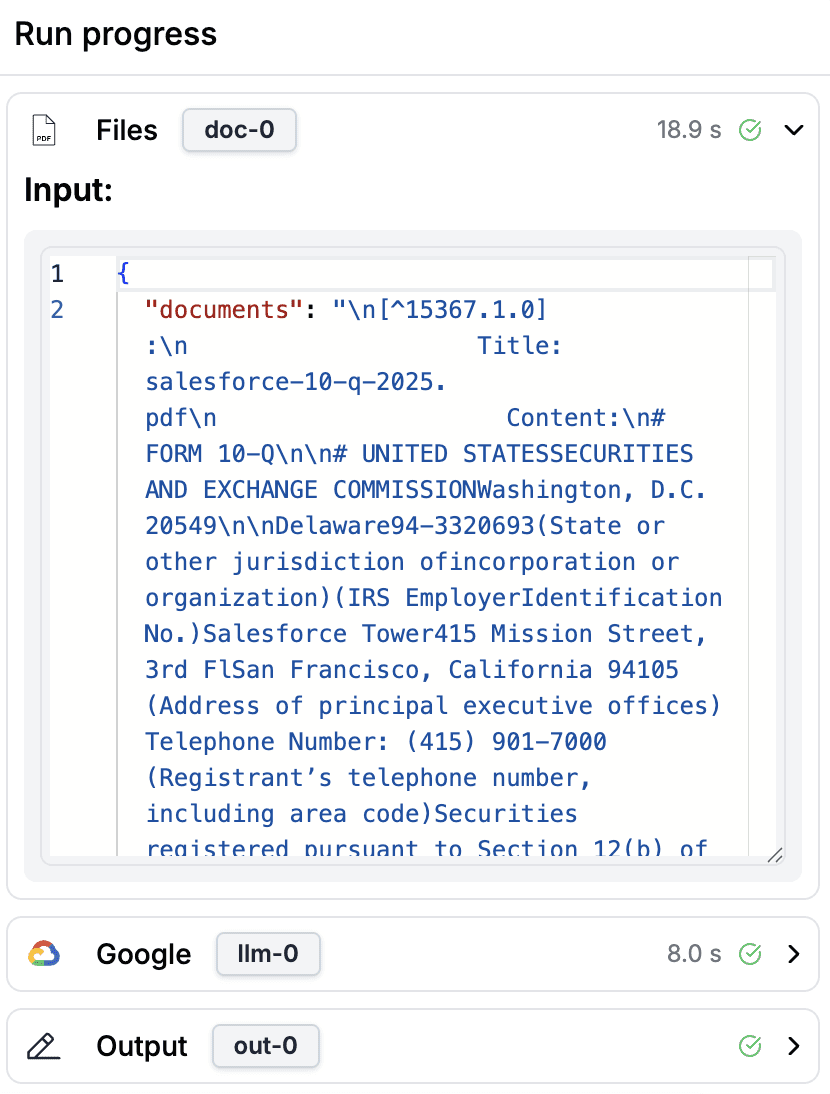Click the PDF file icon in Files row

tap(44, 130)
